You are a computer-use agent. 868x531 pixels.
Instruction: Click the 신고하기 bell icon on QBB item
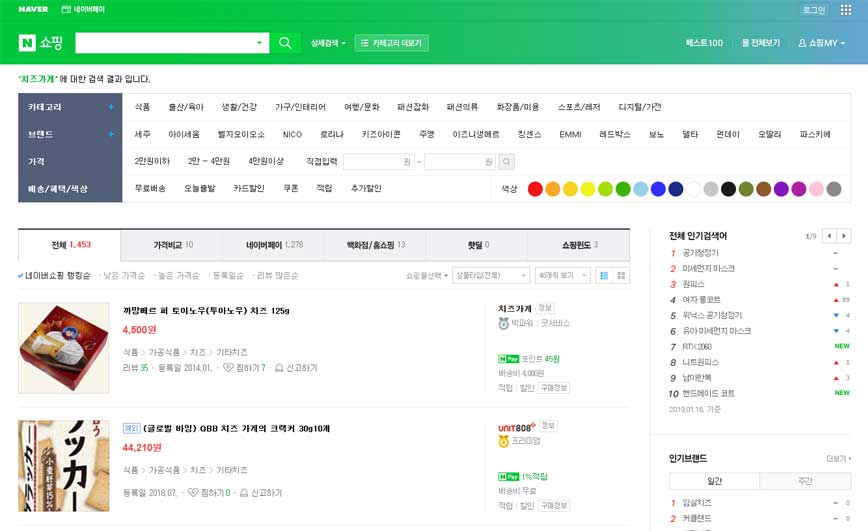pyautogui.click(x=244, y=492)
